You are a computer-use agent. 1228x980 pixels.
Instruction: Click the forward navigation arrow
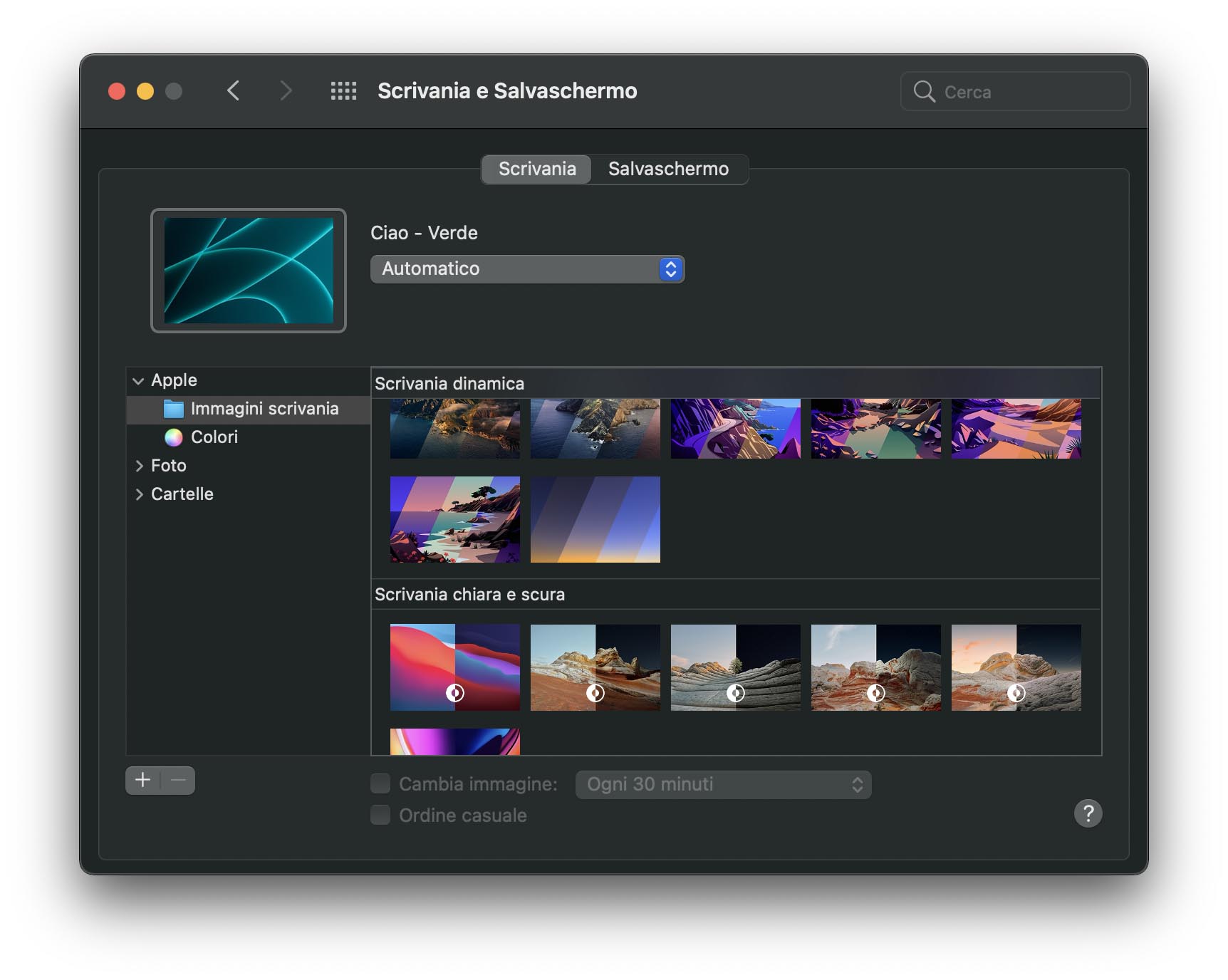[286, 91]
